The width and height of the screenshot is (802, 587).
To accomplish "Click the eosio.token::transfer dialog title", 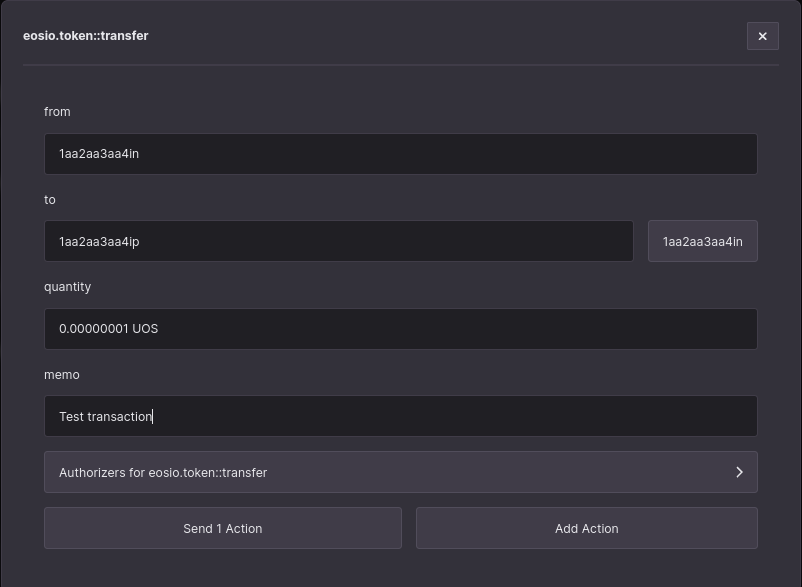I will (x=85, y=36).
